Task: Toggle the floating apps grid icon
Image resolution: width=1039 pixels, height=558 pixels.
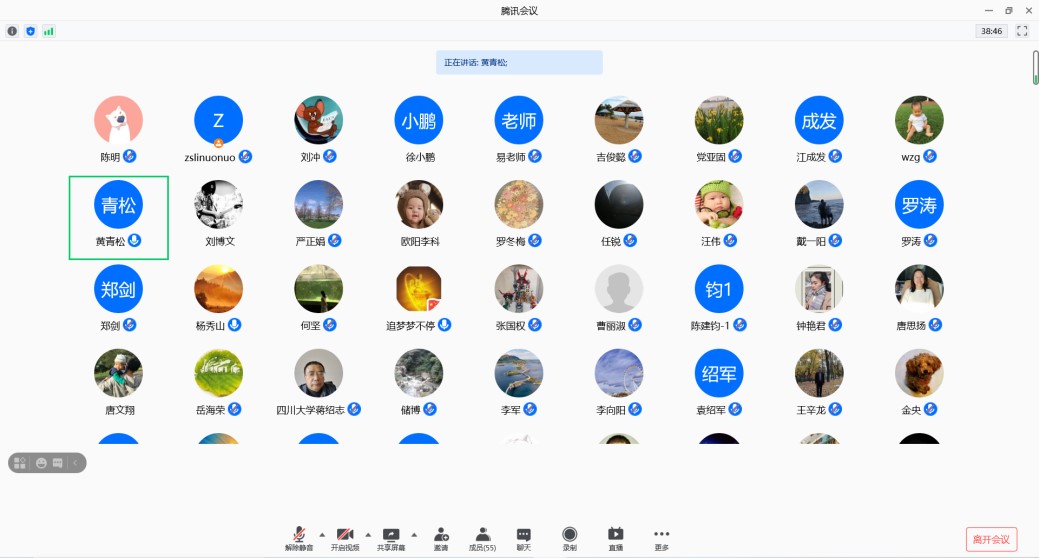Action: (x=20, y=463)
